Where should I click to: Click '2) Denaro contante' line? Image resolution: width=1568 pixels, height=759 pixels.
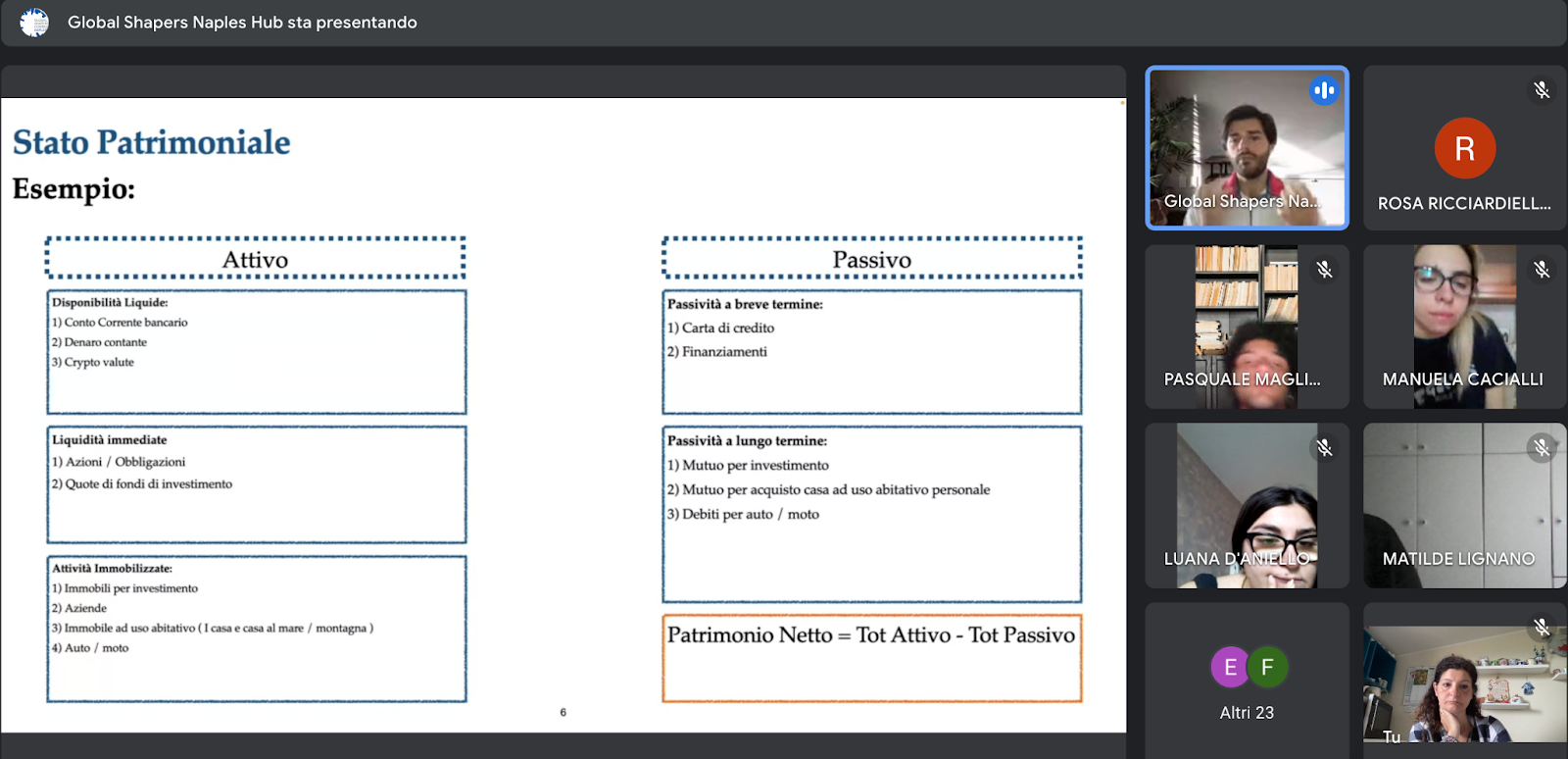99,342
